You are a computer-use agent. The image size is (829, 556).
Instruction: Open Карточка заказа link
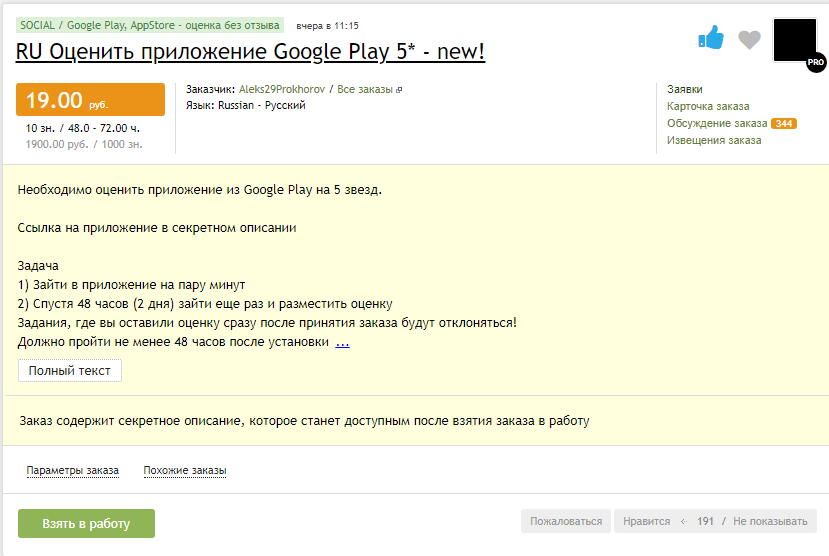tap(708, 106)
